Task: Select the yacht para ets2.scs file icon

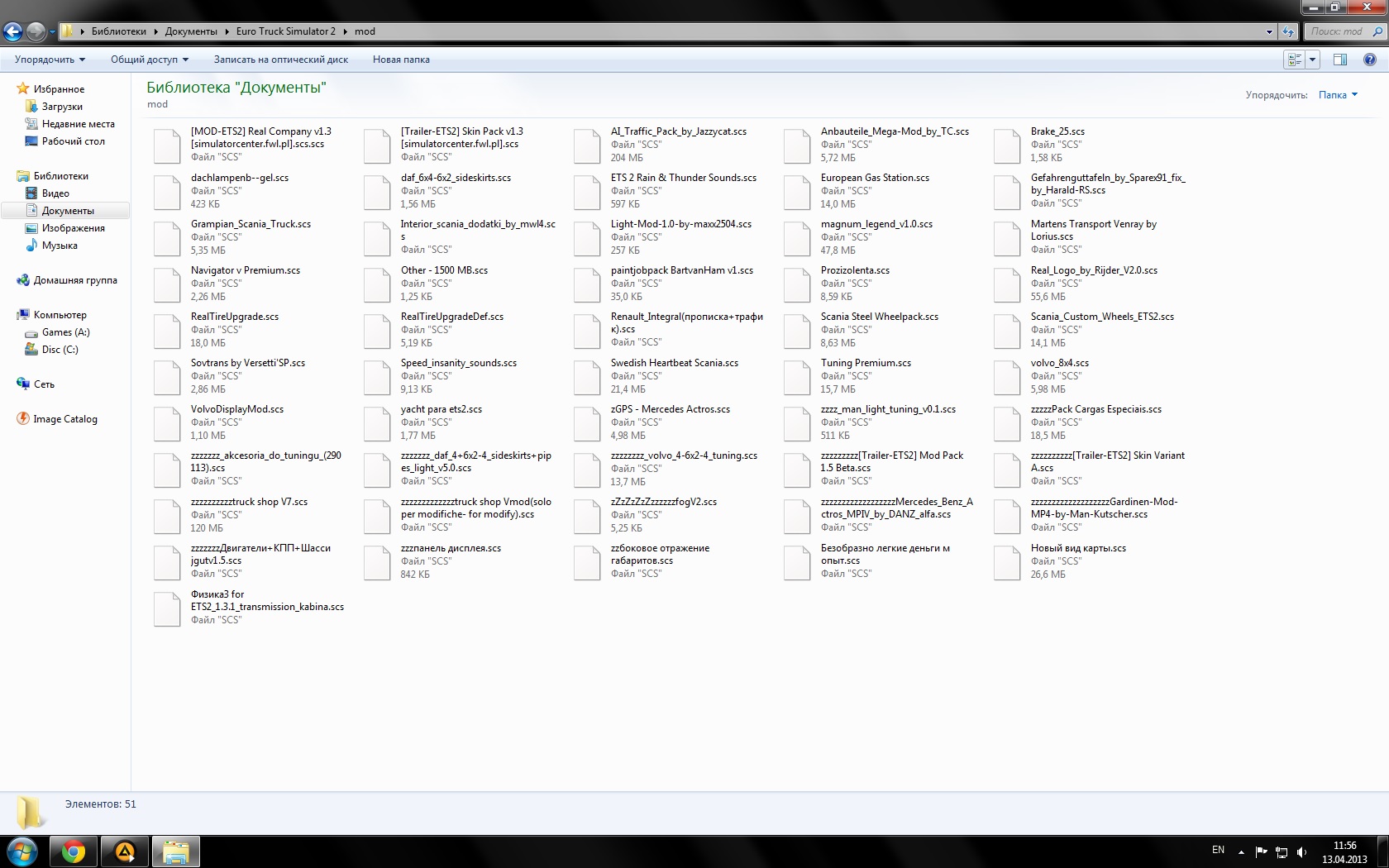Action: coord(377,423)
